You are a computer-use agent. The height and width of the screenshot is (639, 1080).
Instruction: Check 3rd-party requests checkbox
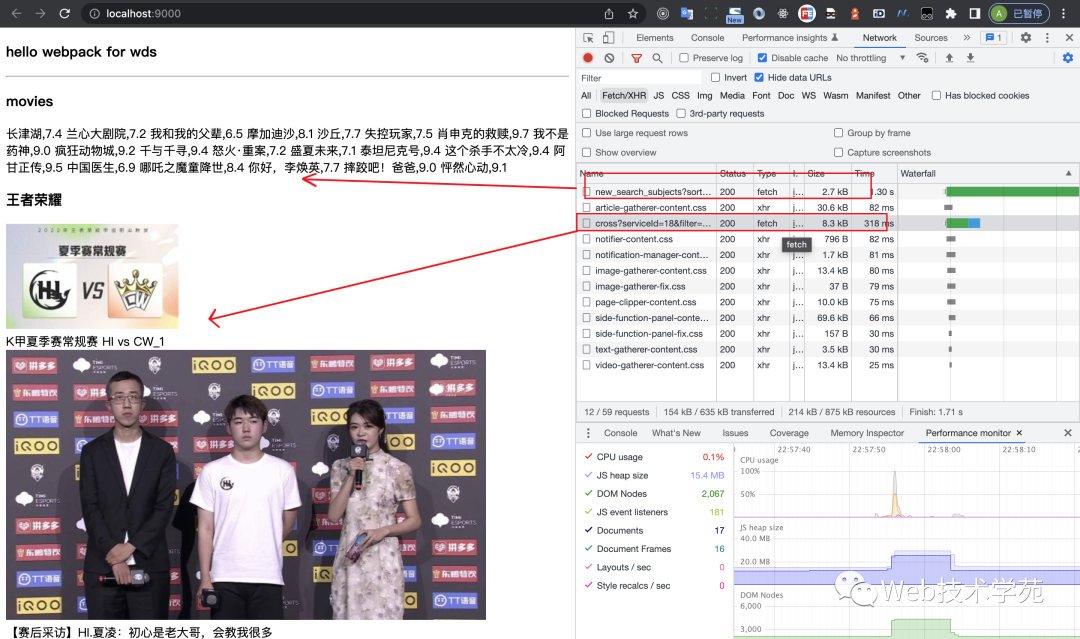pyautogui.click(x=681, y=114)
